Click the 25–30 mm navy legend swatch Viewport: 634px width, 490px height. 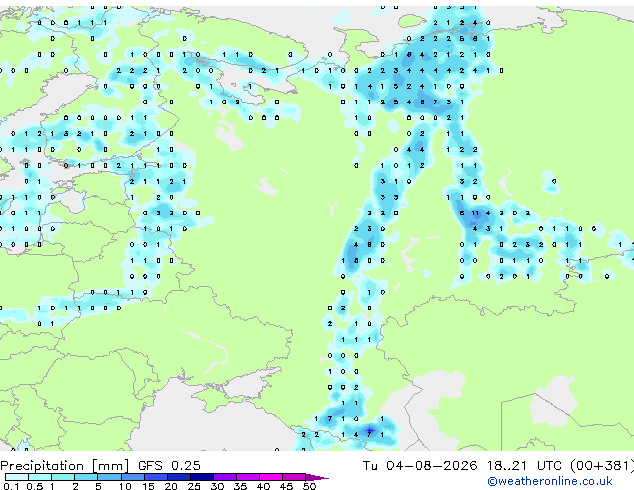coord(201,477)
